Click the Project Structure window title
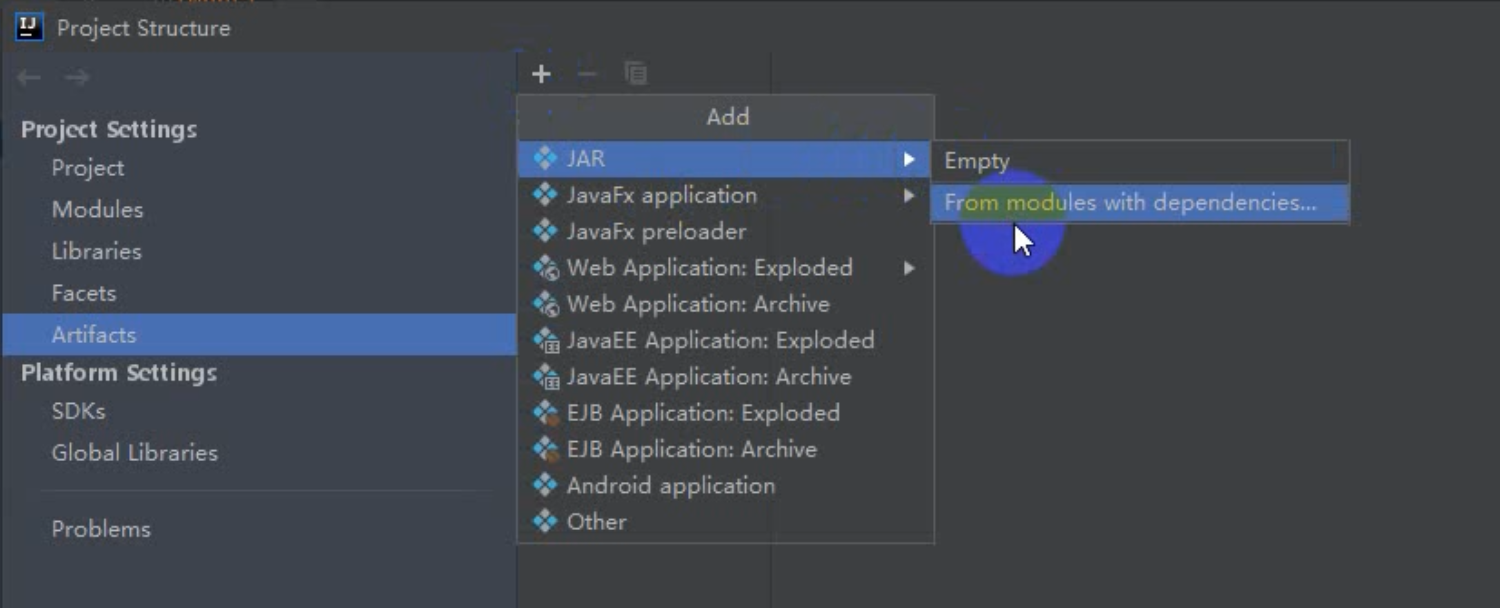1500x608 pixels. tap(143, 28)
